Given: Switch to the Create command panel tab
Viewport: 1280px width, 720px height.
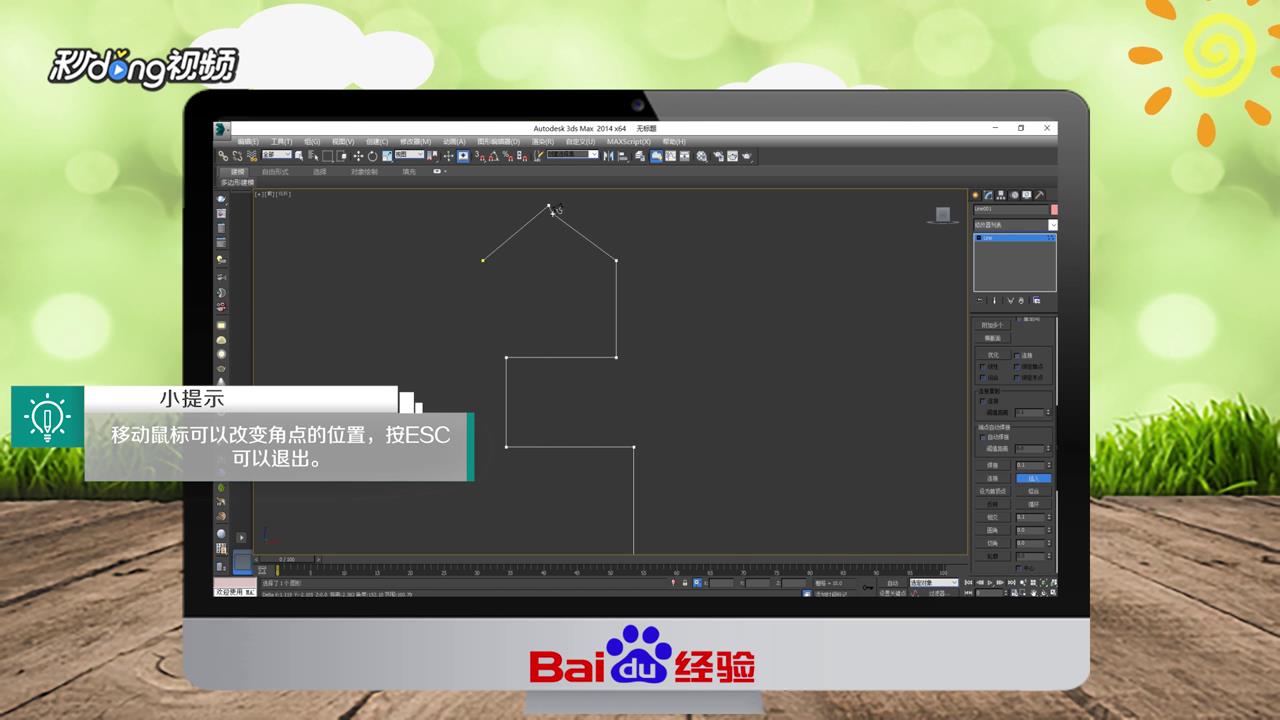Looking at the screenshot, I should tap(975, 195).
